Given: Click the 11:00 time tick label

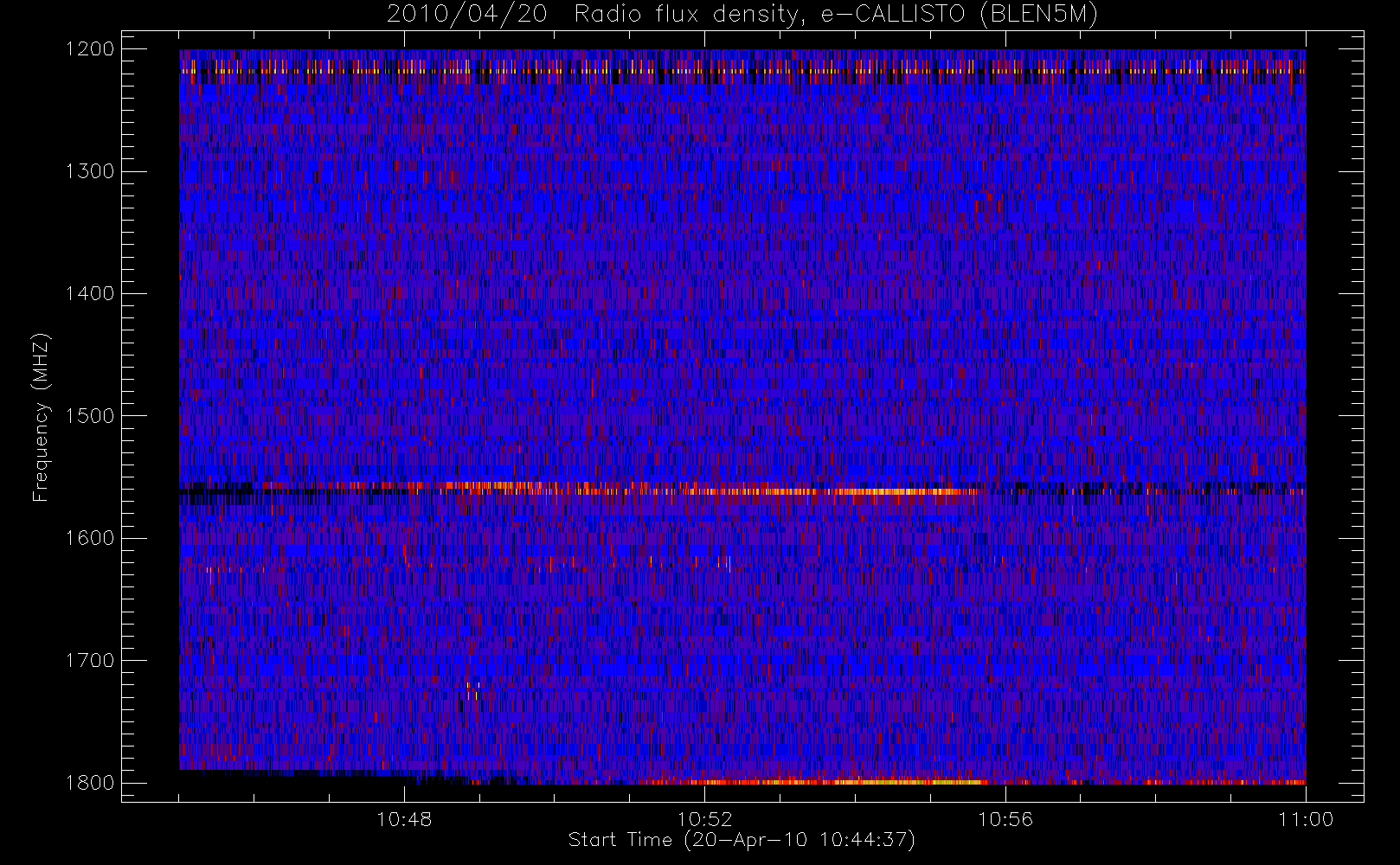Looking at the screenshot, I should tap(1306, 819).
